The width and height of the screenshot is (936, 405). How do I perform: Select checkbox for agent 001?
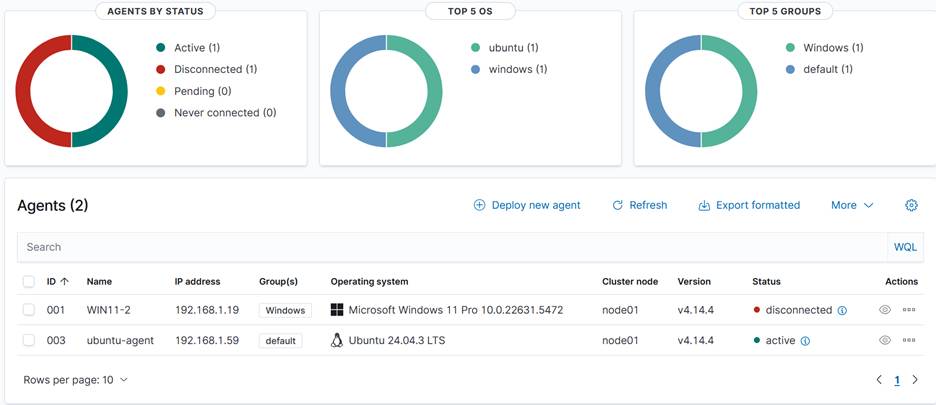tap(29, 310)
